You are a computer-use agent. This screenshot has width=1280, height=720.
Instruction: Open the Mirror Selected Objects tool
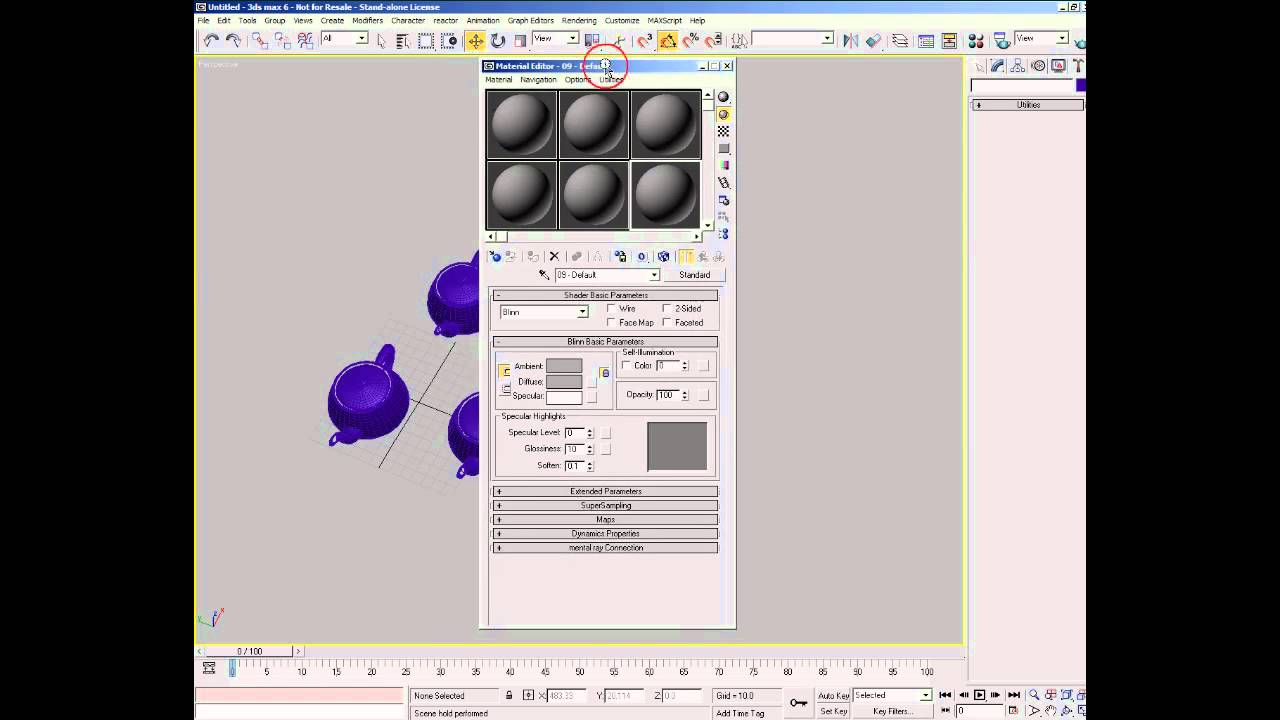(x=850, y=40)
